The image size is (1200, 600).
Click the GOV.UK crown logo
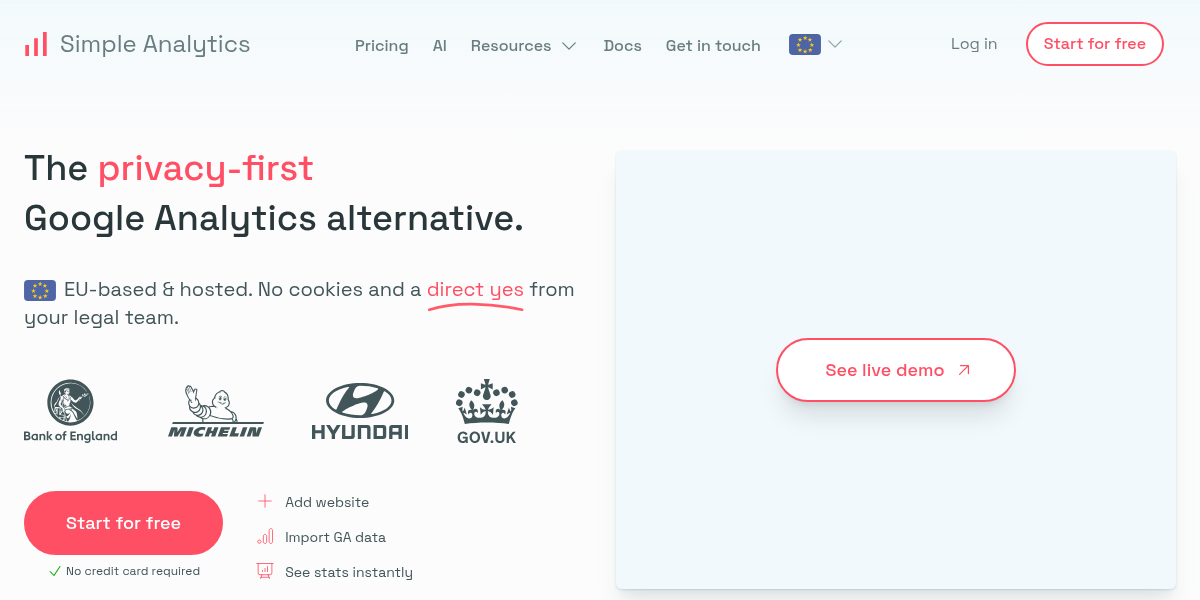pos(486,411)
